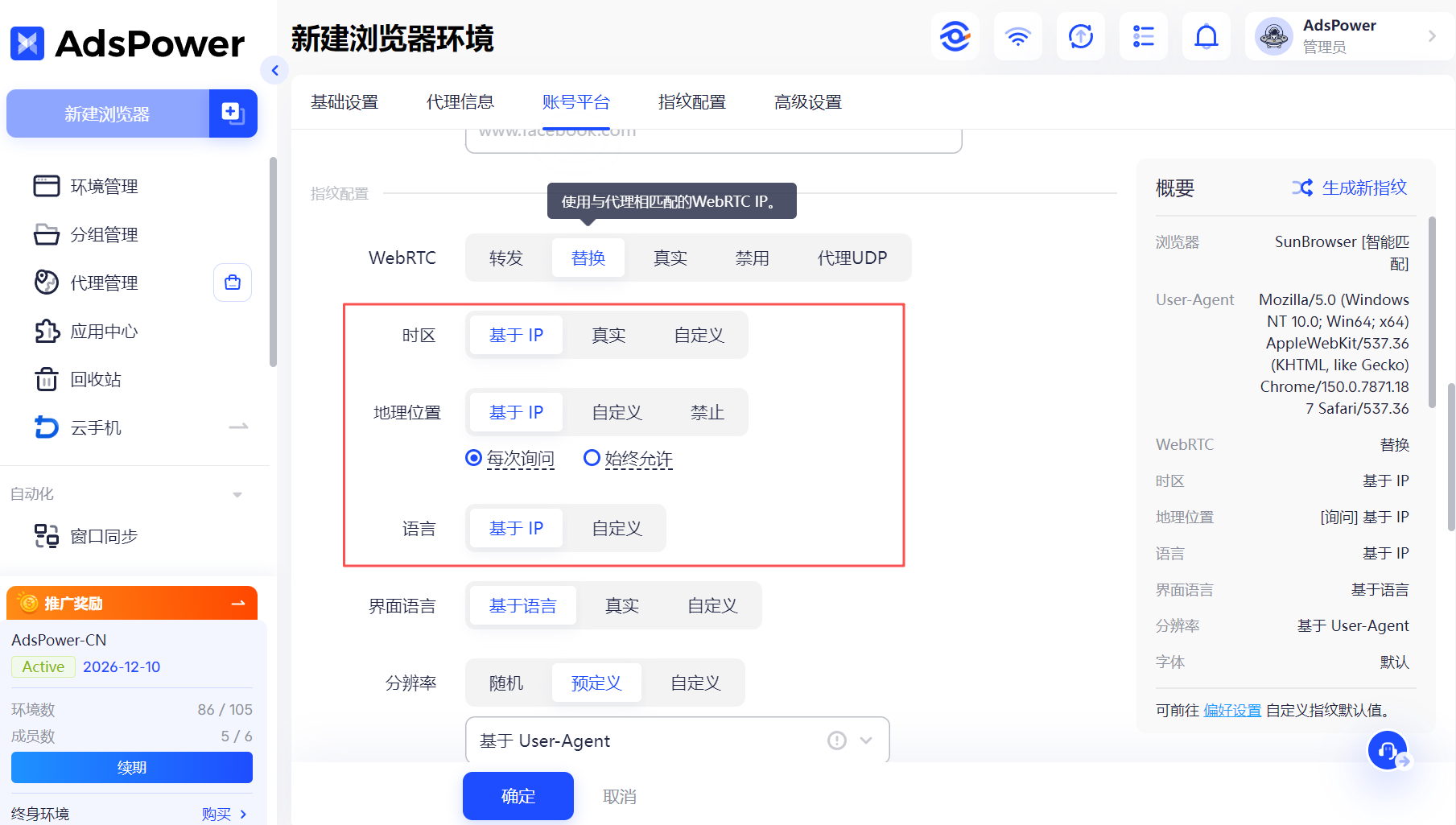Switch to 指纹配置 tab

pos(692,102)
